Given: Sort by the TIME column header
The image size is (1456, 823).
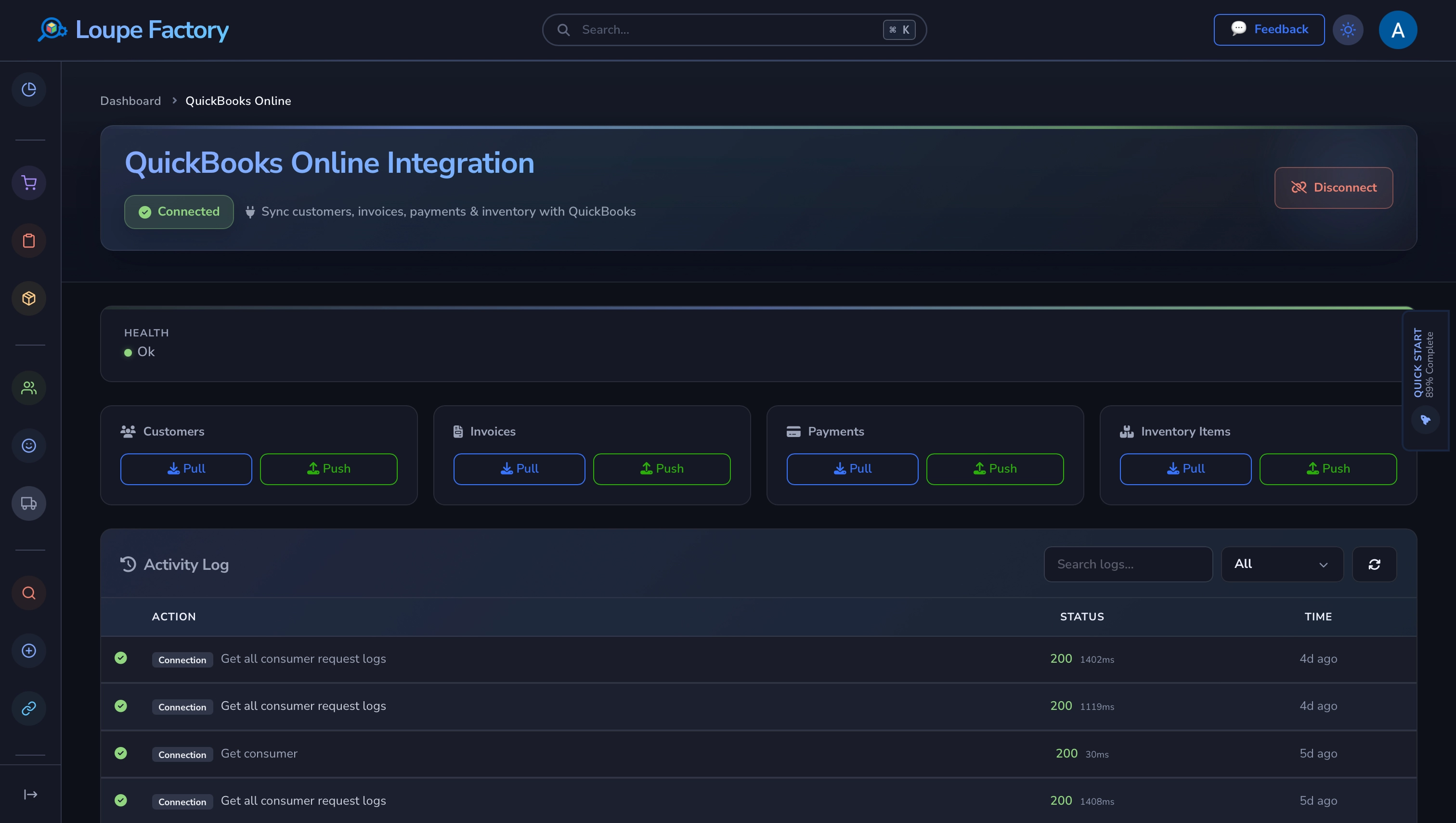Looking at the screenshot, I should click(1318, 617).
